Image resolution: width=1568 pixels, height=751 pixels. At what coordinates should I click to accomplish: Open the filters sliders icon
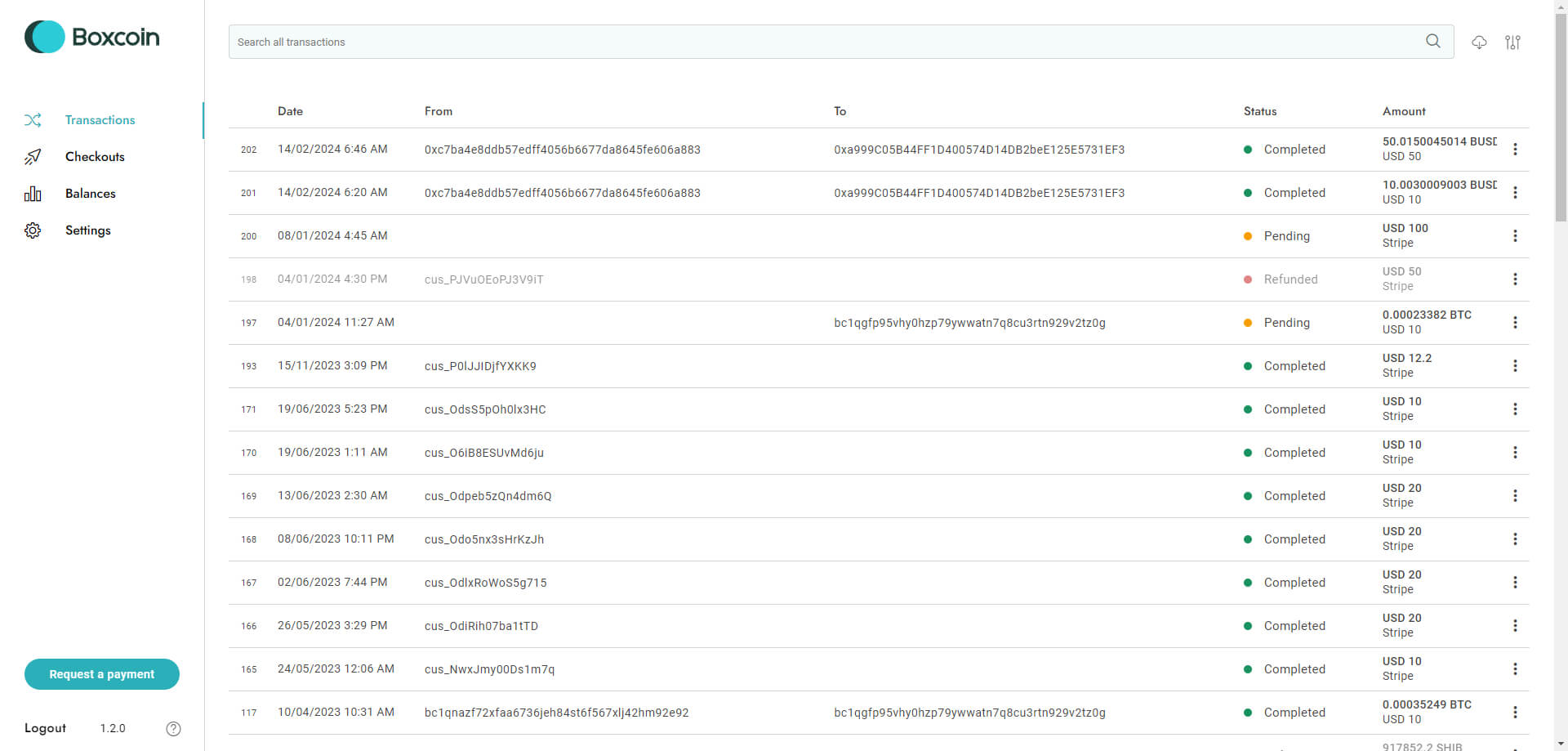click(x=1512, y=42)
